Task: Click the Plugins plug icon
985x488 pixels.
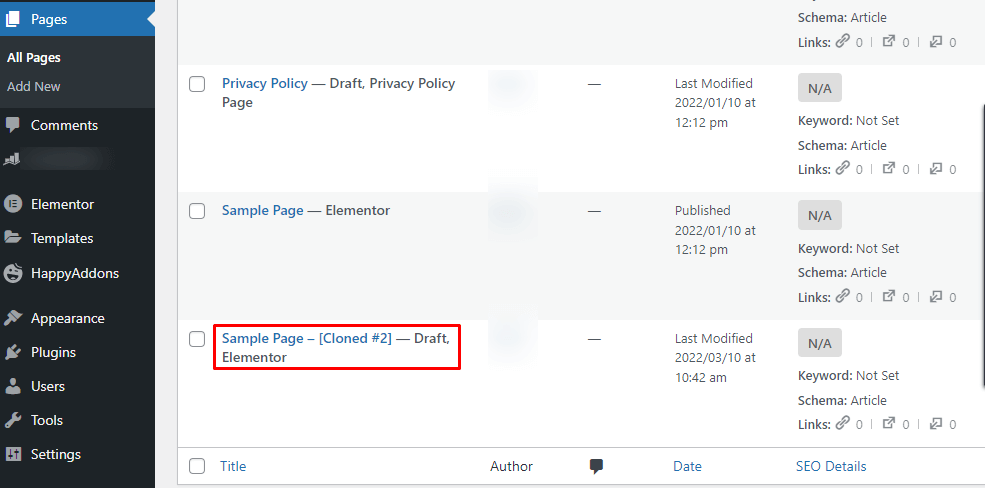Action: pyautogui.click(x=13, y=352)
